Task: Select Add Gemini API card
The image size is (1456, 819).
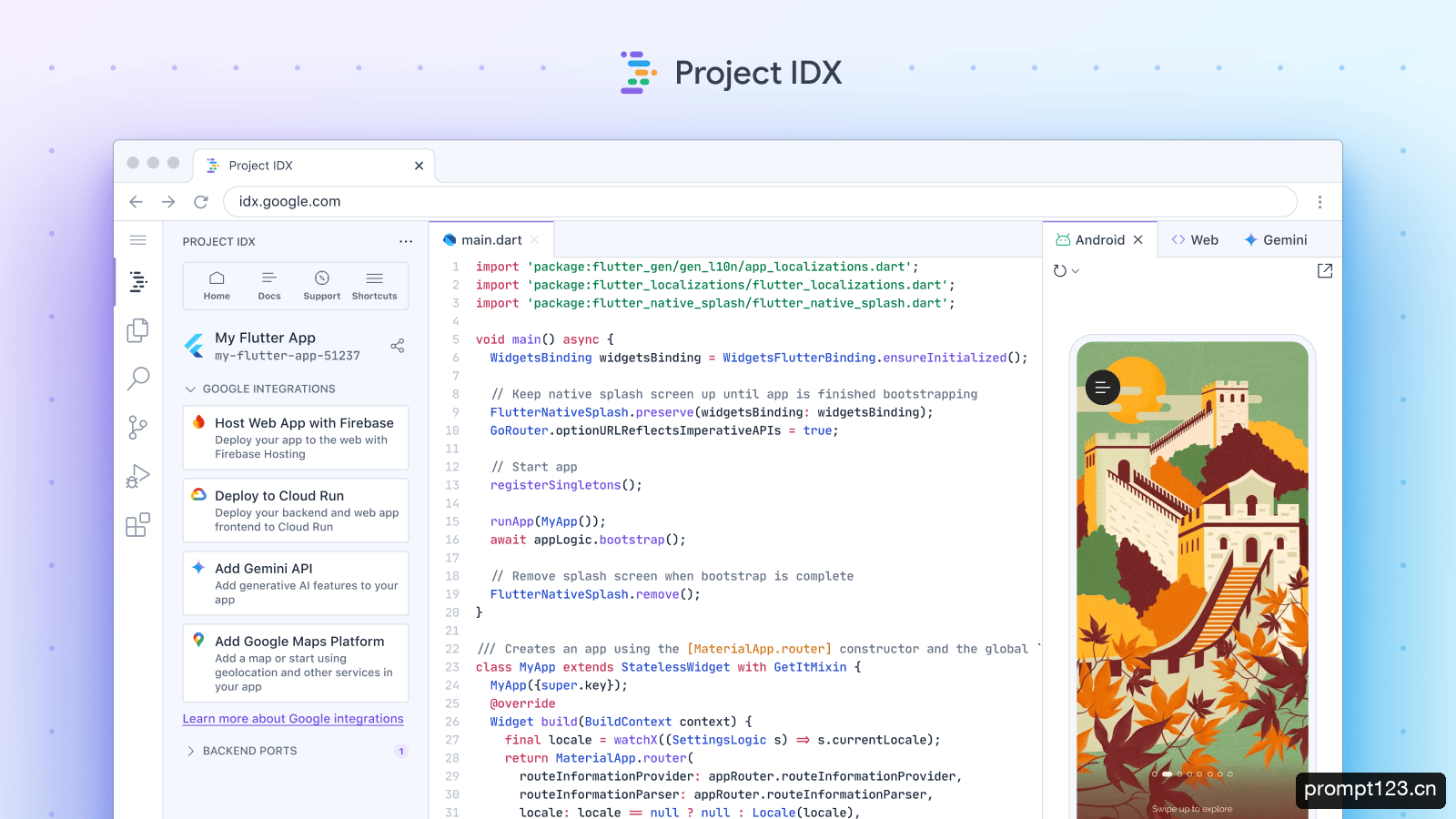Action: (296, 583)
